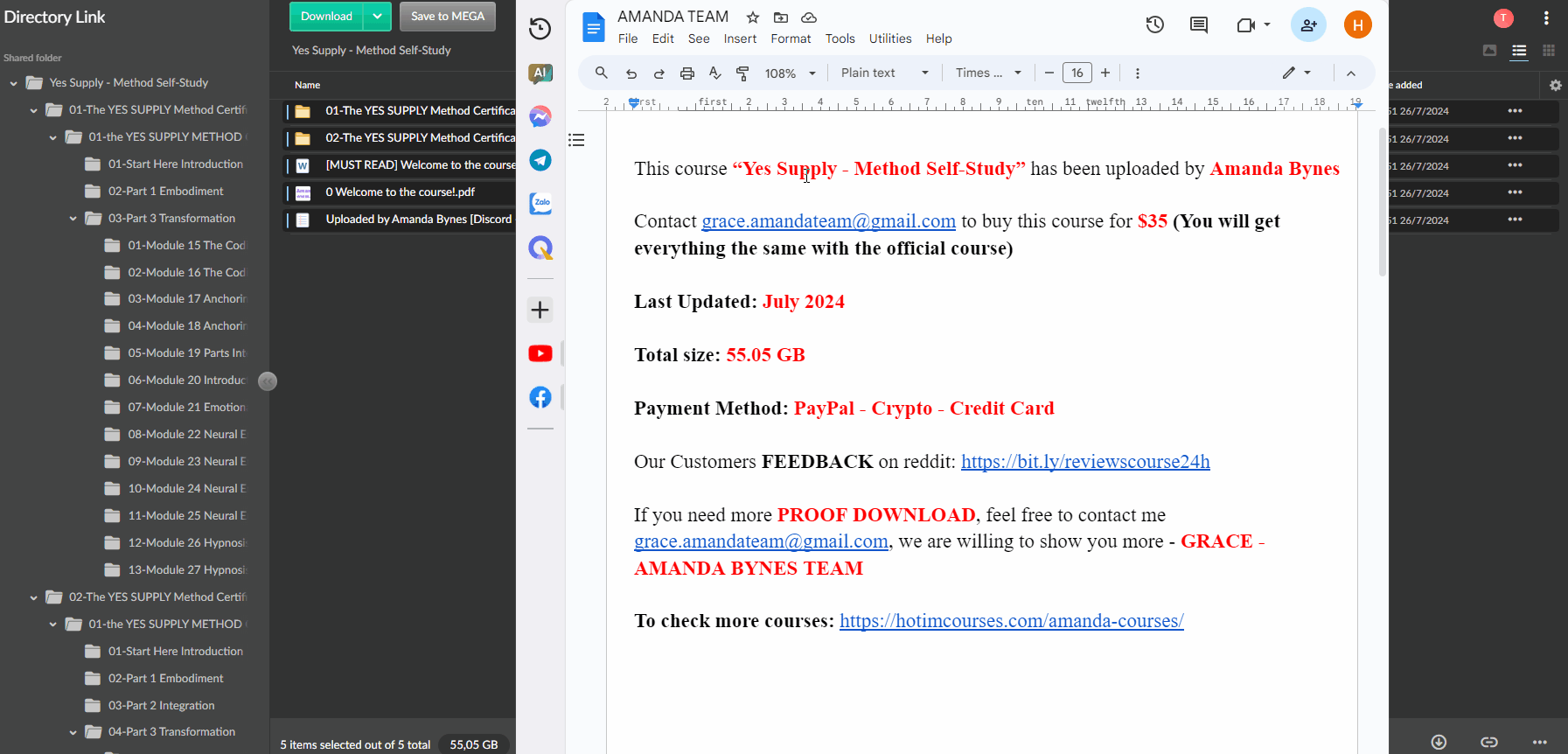1568x754 pixels.
Task: Open the Plain text style dropdown
Action: pos(885,73)
